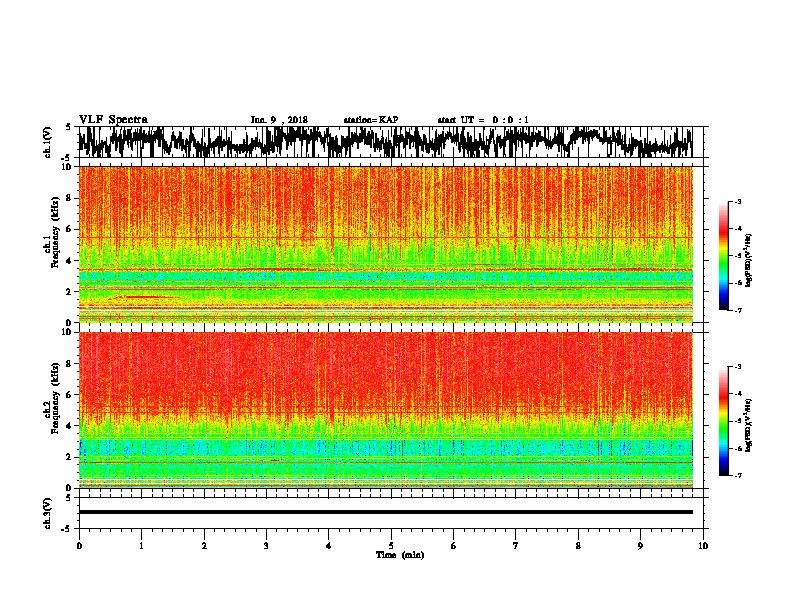Image resolution: width=792 pixels, height=612 pixels.
Task: Click the '8' tick on Time axis
Action: (x=578, y=546)
